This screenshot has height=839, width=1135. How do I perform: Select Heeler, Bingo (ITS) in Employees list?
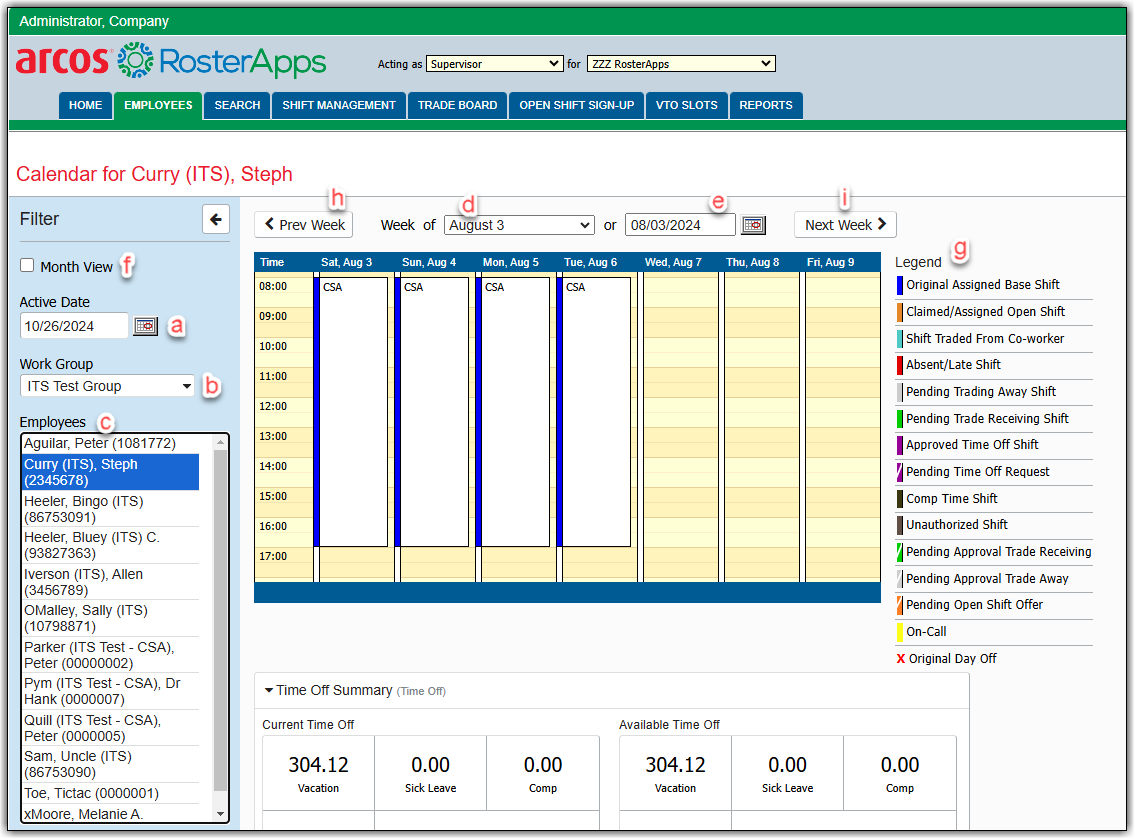[110, 509]
